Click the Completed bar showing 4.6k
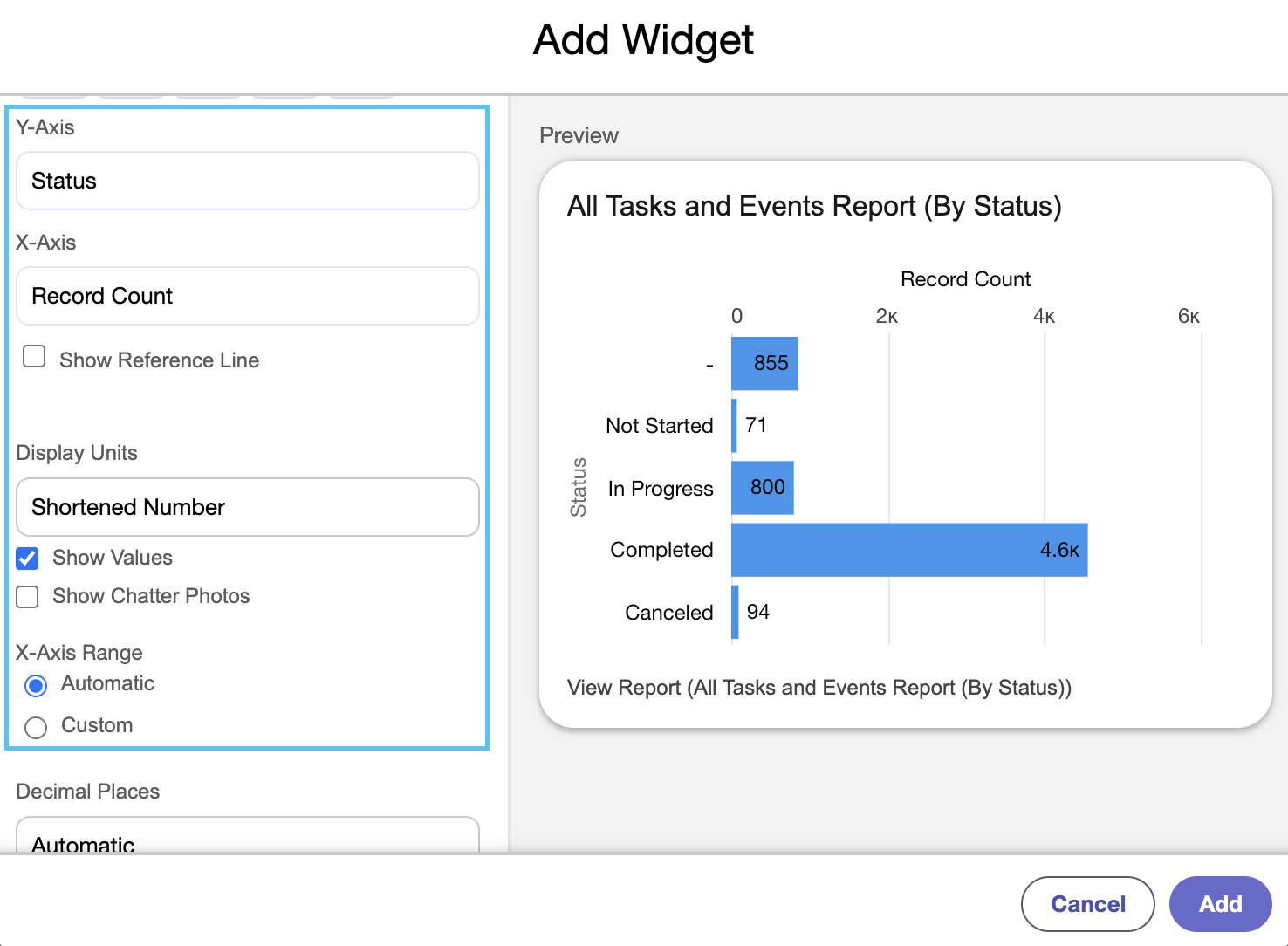1288x946 pixels. tap(909, 550)
